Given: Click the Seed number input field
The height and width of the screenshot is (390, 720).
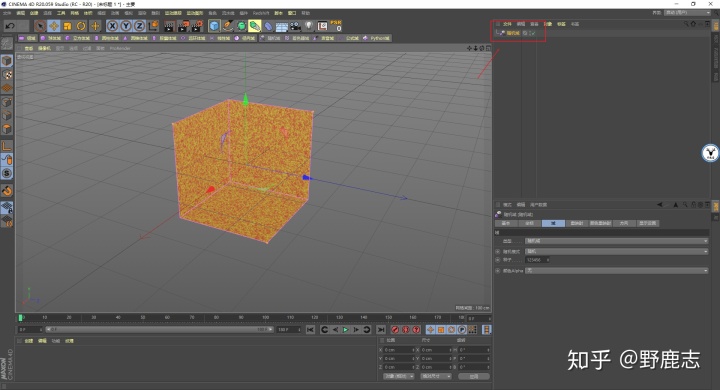Looking at the screenshot, I should click(x=537, y=260).
